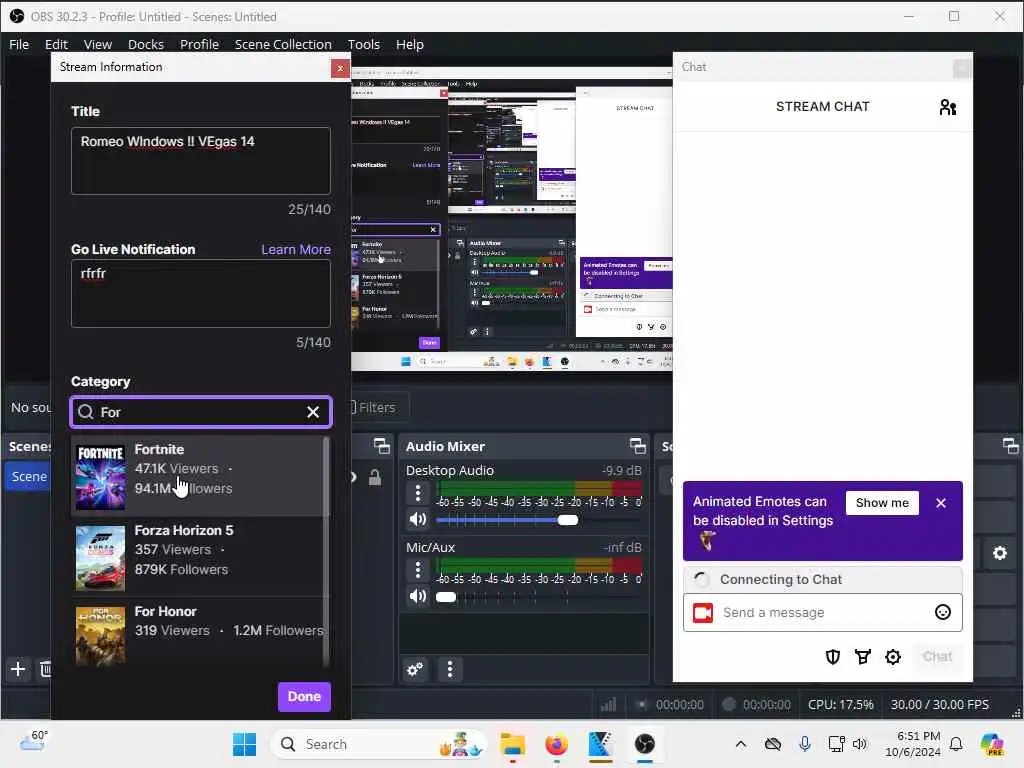Viewport: 1024px width, 768px height.
Task: Open the Help menu
Action: tap(409, 44)
